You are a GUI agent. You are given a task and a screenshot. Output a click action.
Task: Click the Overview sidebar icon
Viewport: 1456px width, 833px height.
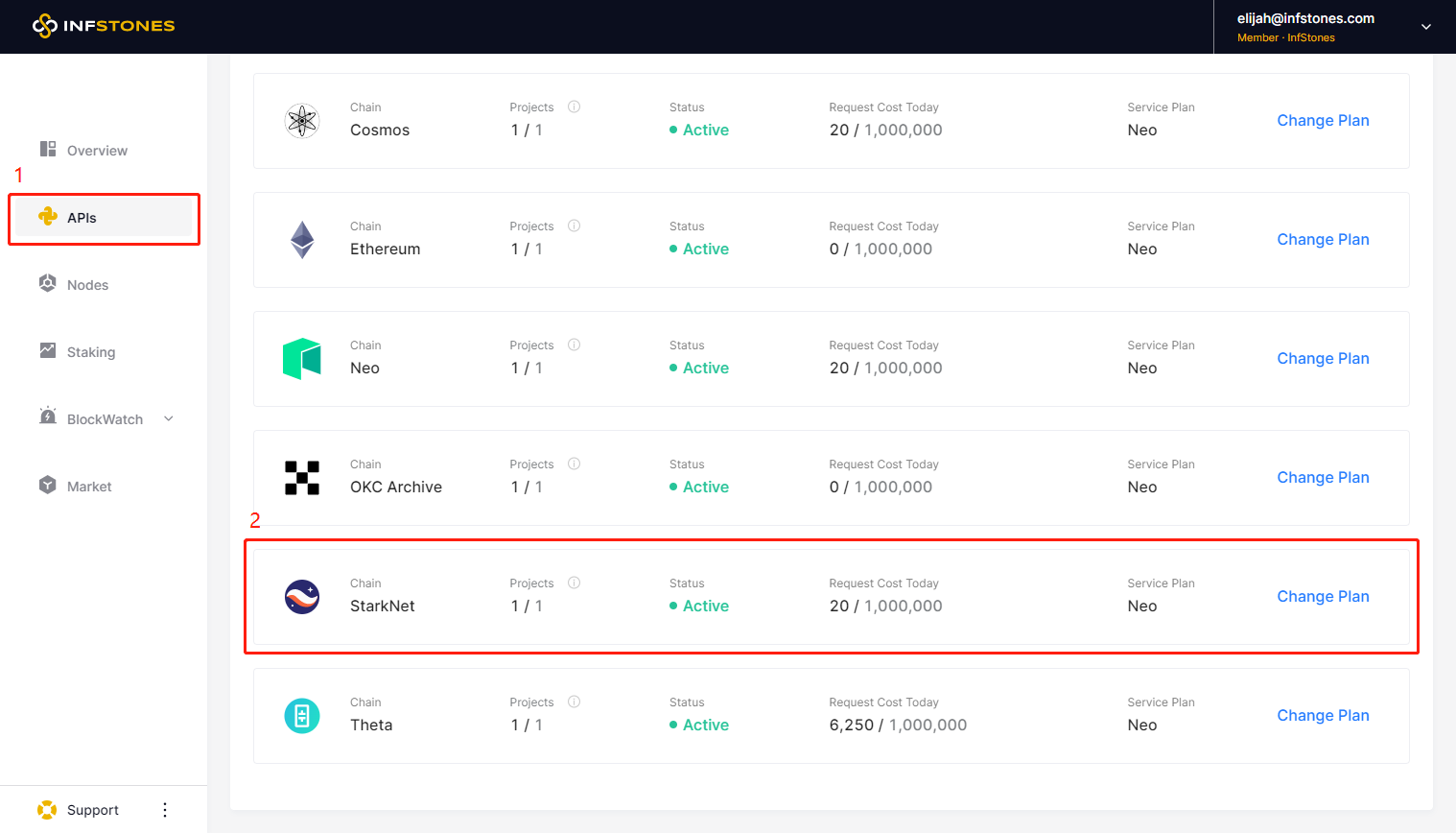point(48,149)
